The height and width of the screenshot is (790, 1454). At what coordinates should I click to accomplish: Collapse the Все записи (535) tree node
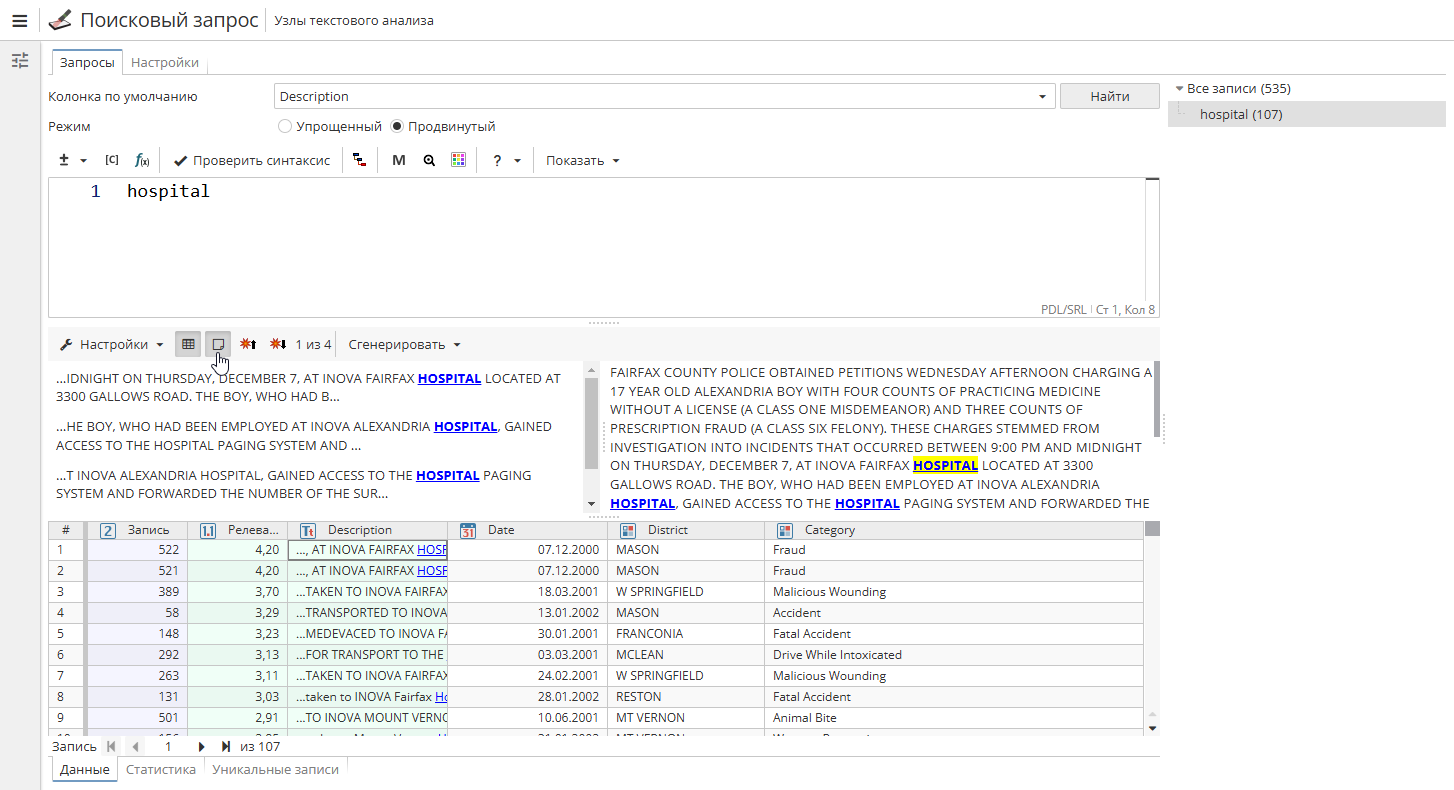coord(1180,89)
